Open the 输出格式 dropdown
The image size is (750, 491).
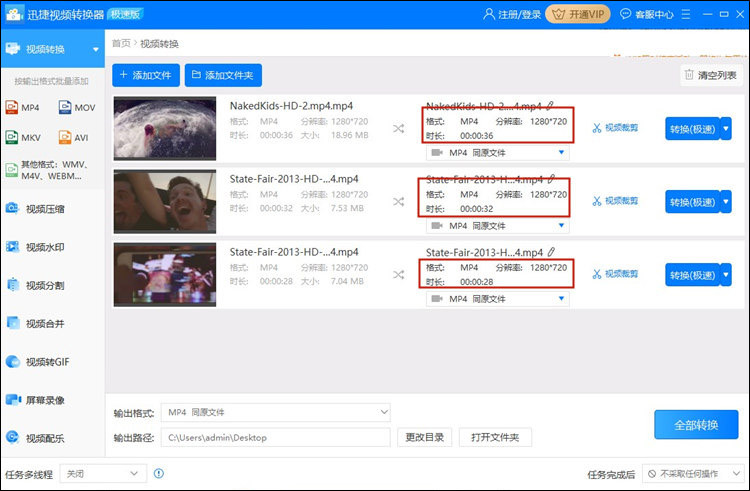pos(276,412)
